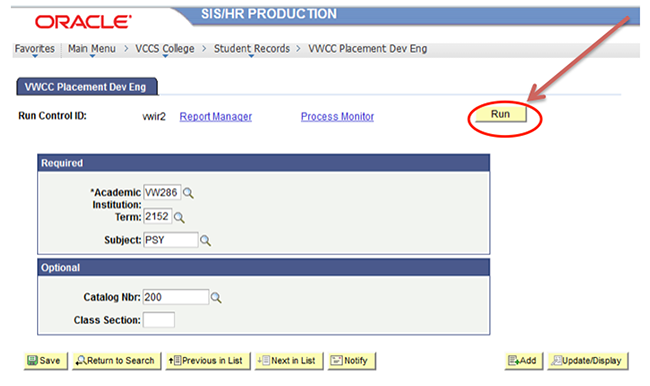Open the Subject lookup magnifier

pos(206,240)
